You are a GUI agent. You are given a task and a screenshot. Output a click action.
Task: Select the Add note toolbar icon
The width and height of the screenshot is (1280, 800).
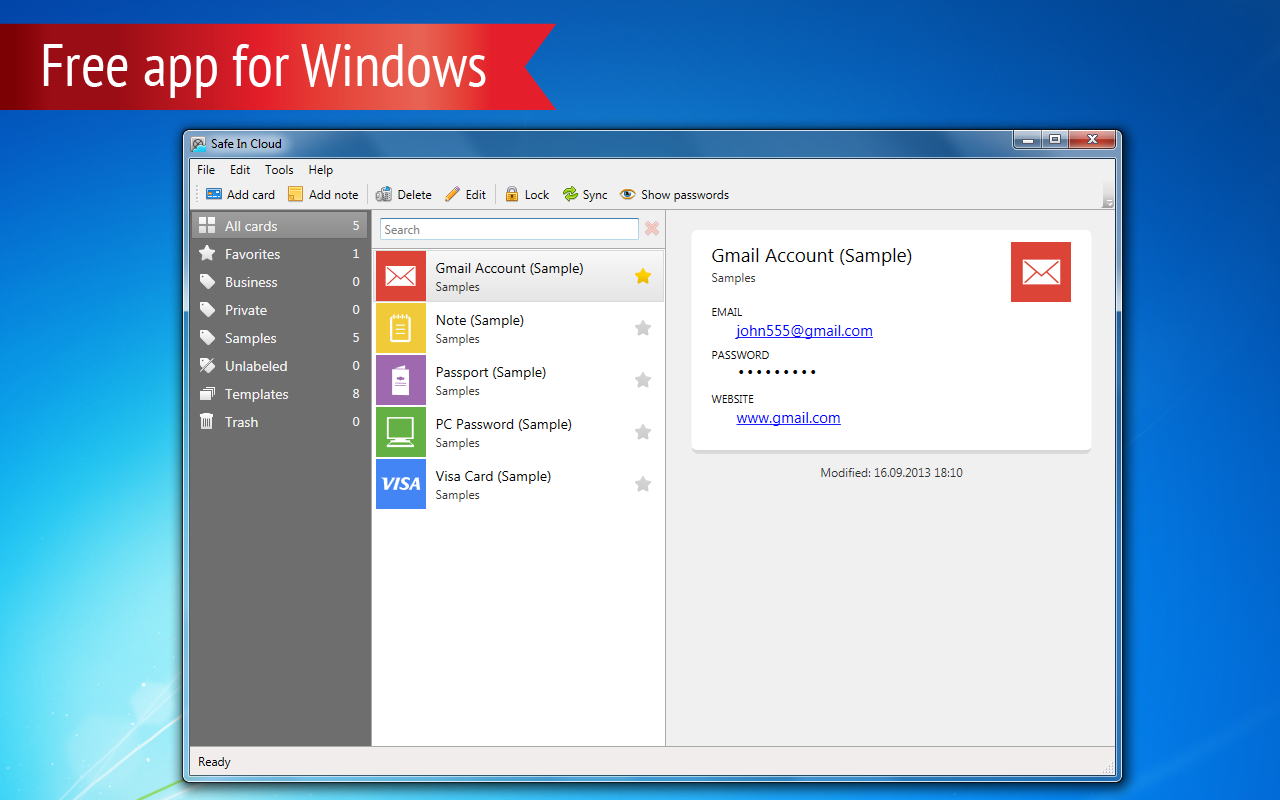click(295, 194)
